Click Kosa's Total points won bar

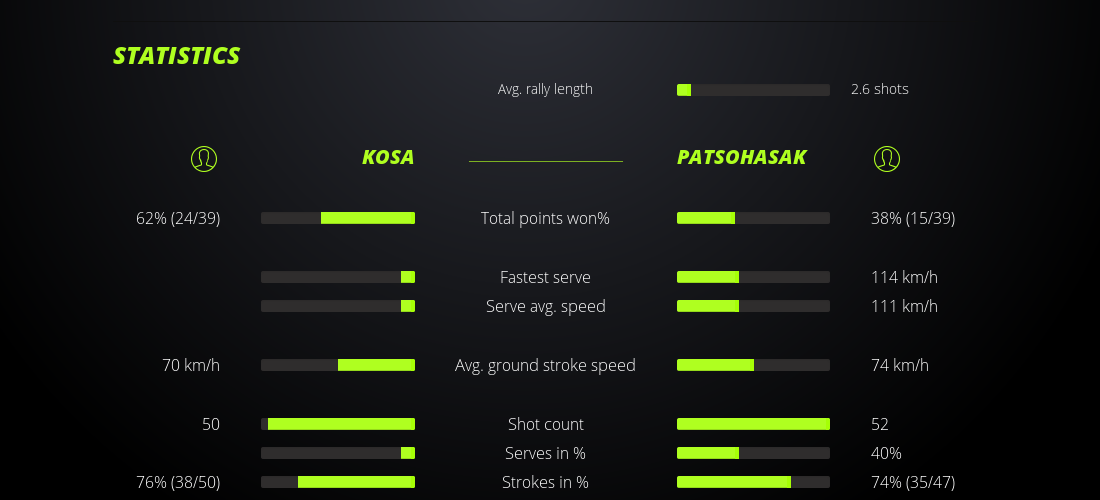pyautogui.click(x=338, y=218)
